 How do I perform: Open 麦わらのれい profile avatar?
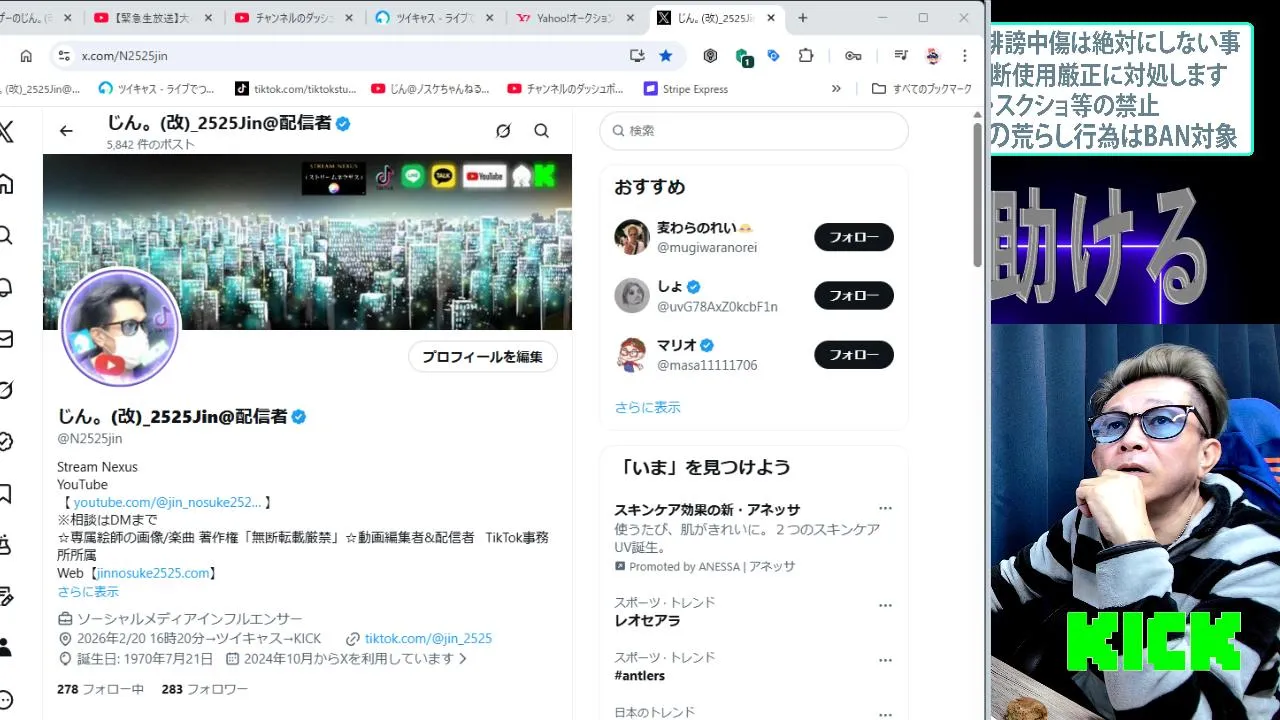(x=632, y=237)
